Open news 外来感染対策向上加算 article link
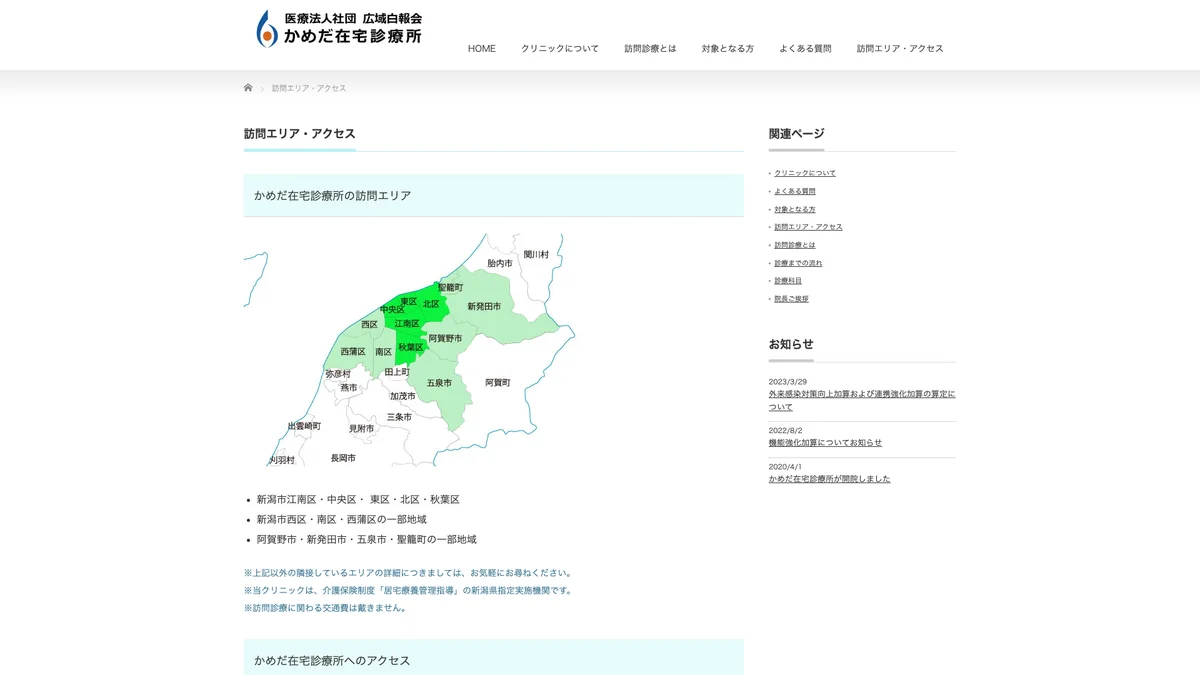The image size is (1200, 675). tap(862, 400)
